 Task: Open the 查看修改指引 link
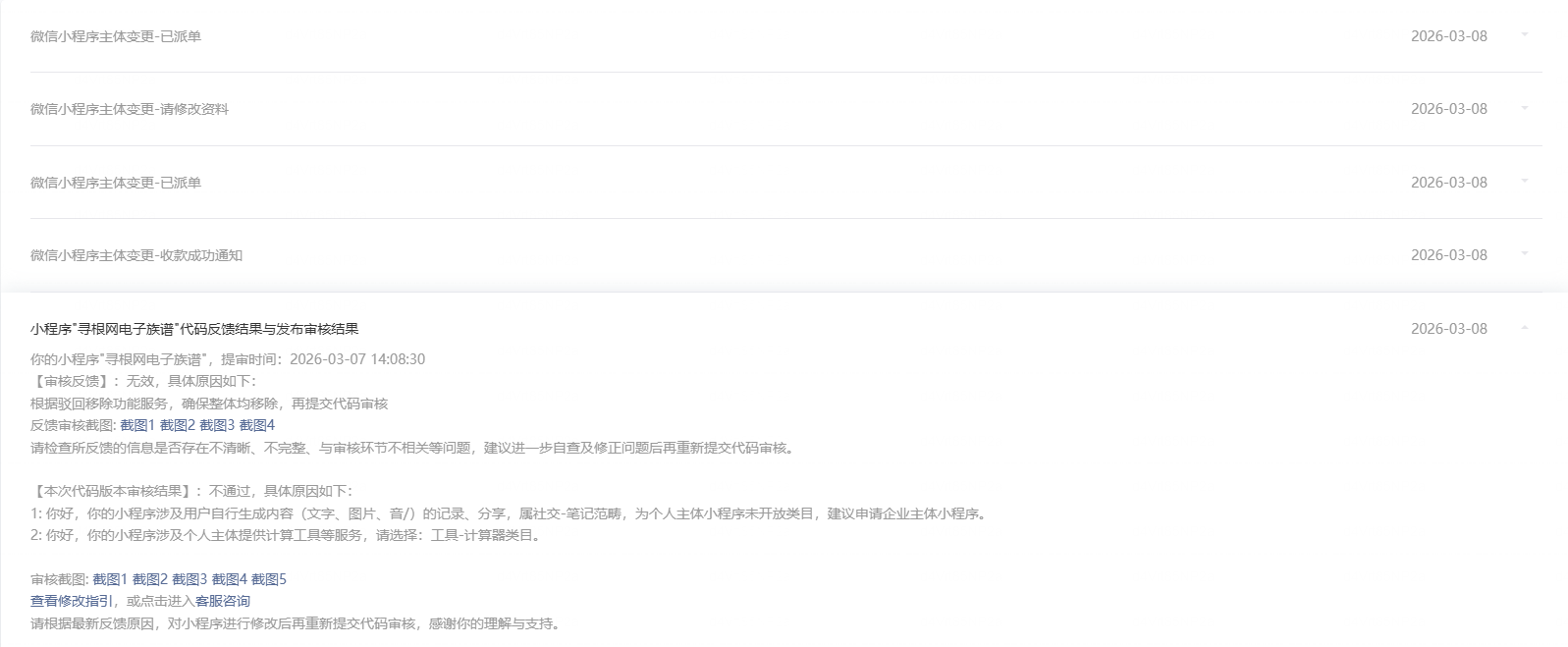point(72,601)
